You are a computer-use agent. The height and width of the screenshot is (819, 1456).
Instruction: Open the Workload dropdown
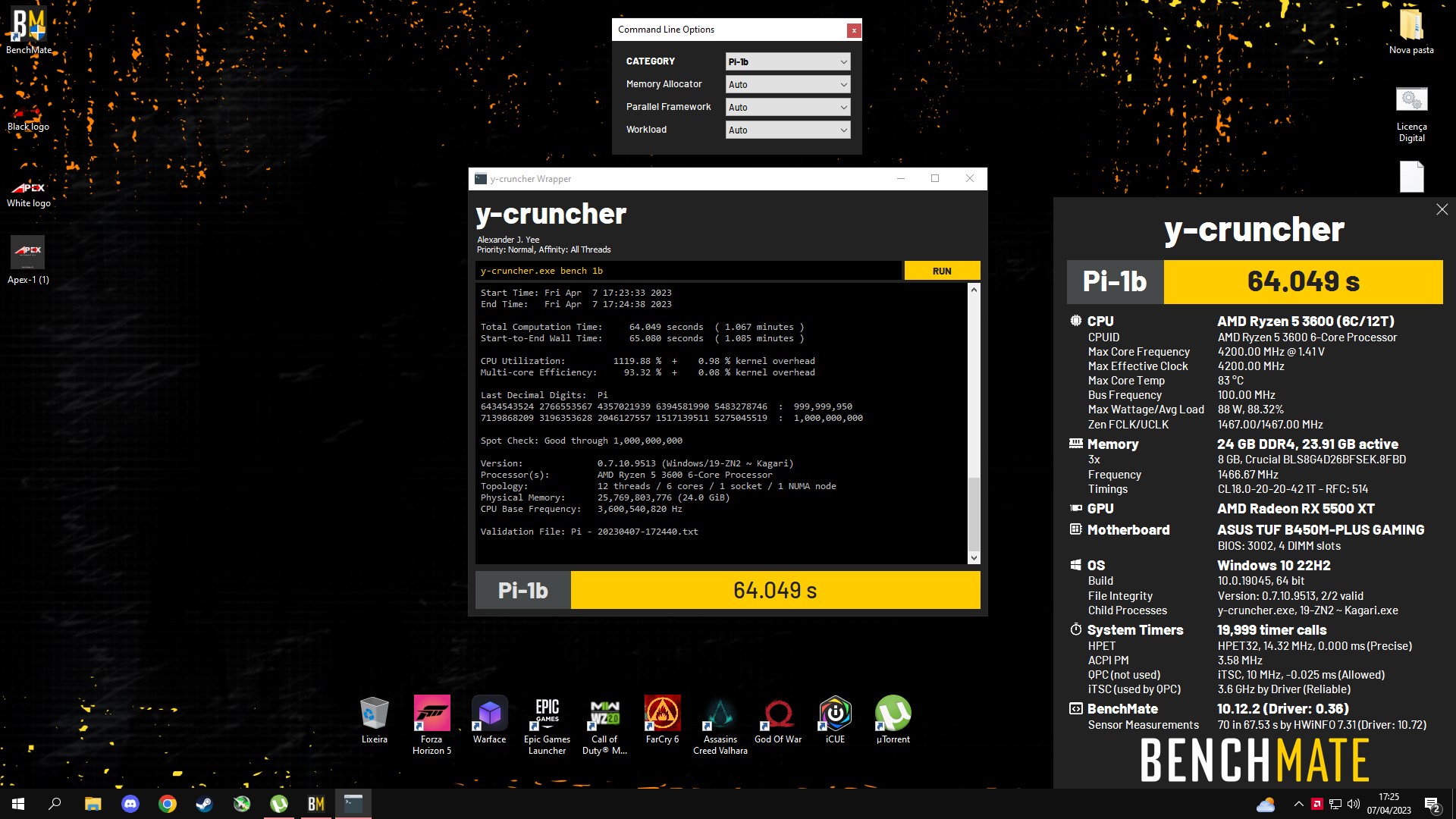[787, 130]
